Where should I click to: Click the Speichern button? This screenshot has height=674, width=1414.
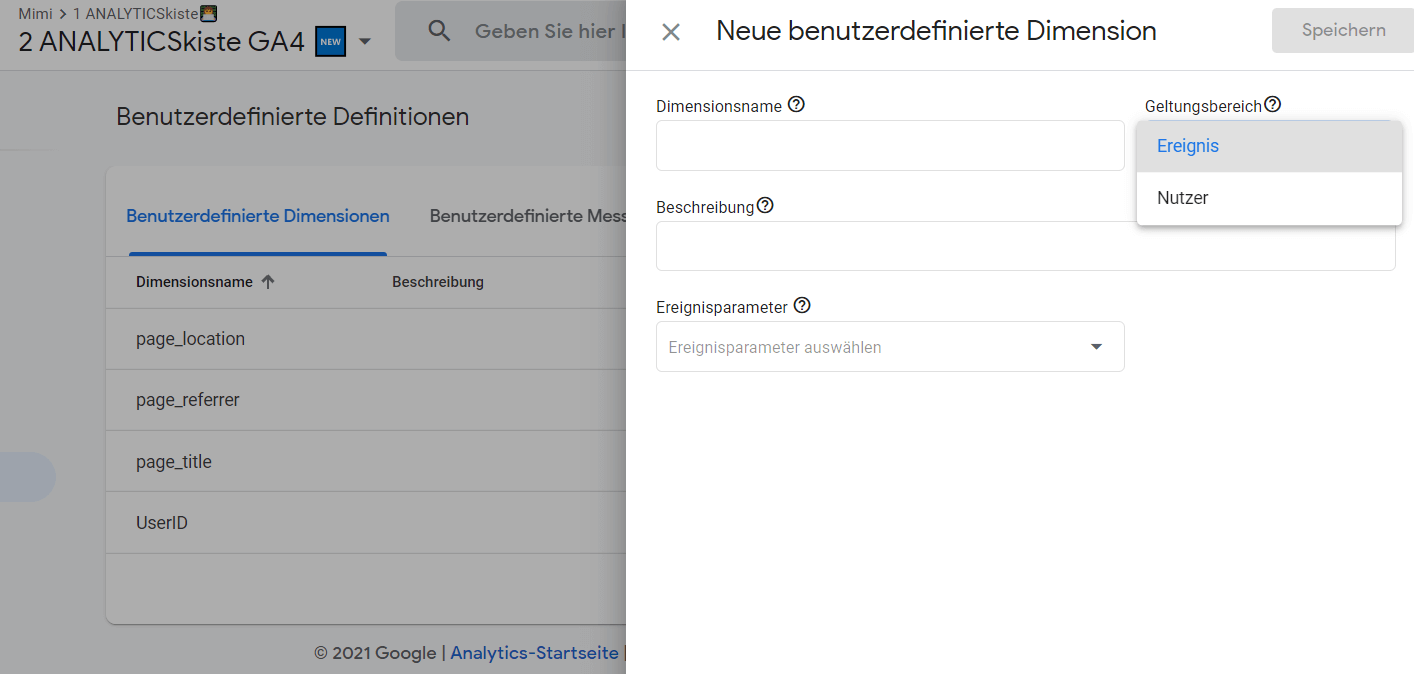1342,30
